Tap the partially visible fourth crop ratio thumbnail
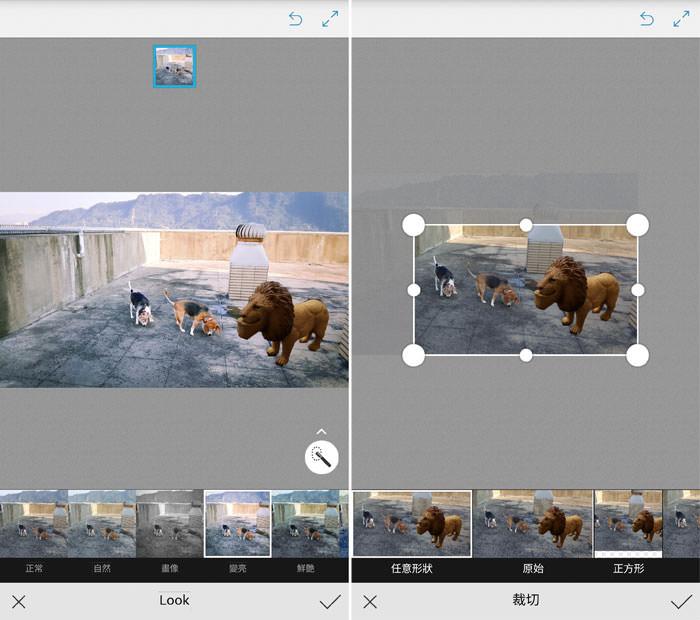The width and height of the screenshot is (700, 620). coord(682,524)
